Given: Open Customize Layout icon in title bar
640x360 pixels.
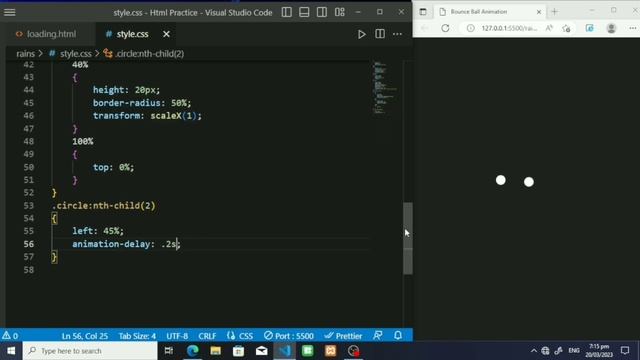Looking at the screenshot, I should click(340, 12).
